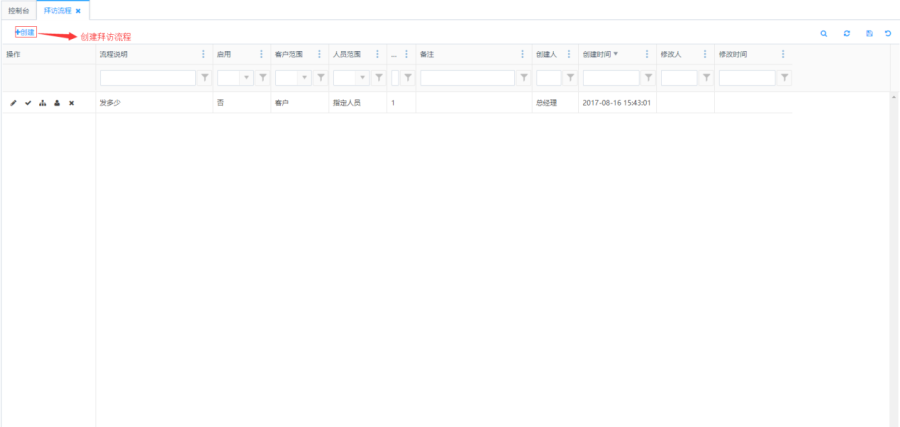Click the undo/reset icon in the top toolbar
This screenshot has height=427, width=900.
pos(887,33)
